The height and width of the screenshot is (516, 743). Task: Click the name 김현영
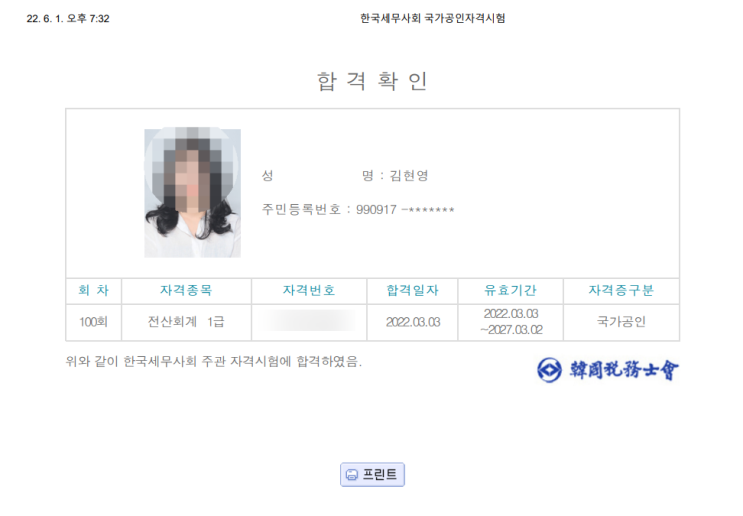click(x=409, y=176)
